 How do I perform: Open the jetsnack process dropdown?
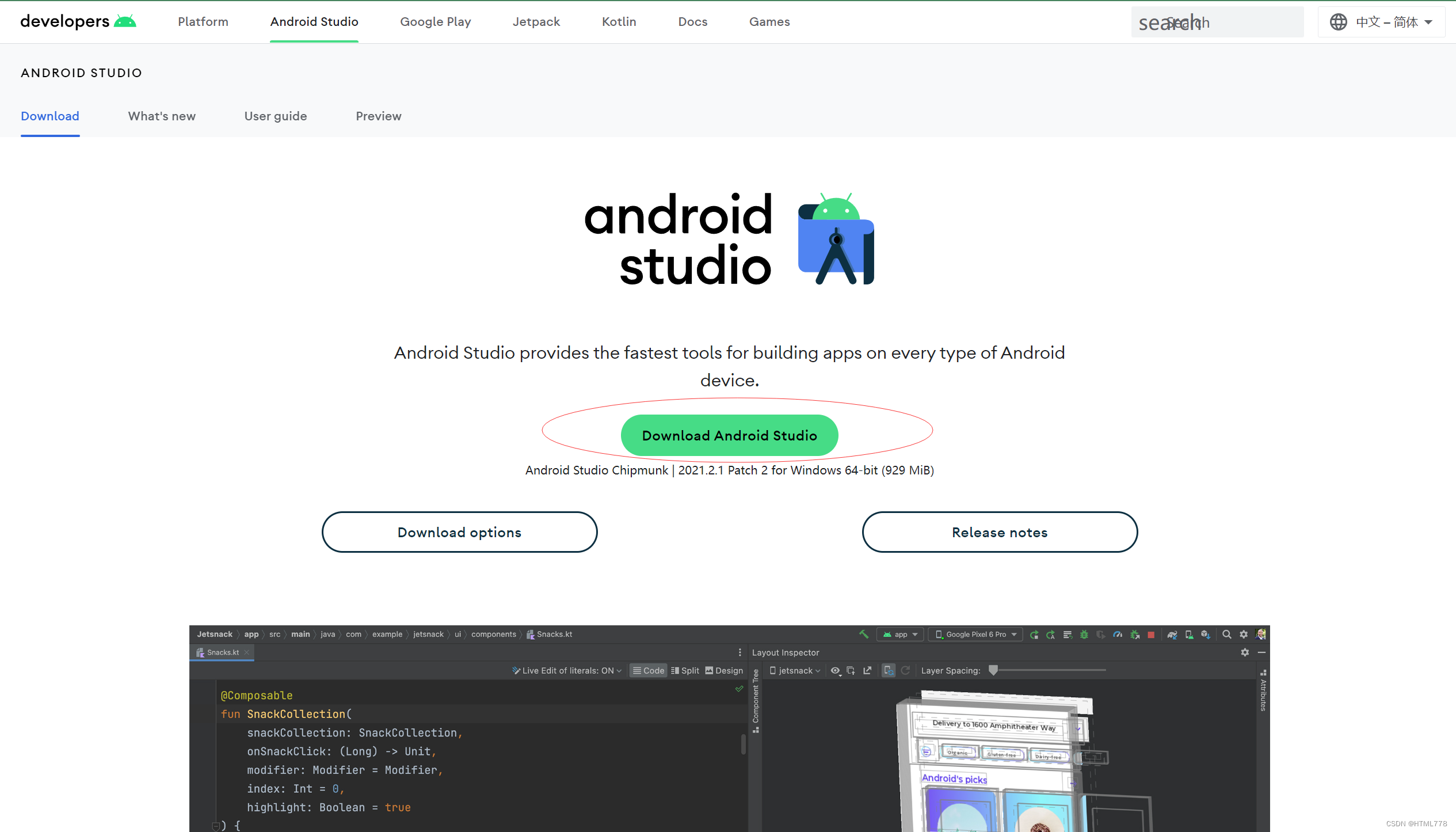click(x=795, y=670)
